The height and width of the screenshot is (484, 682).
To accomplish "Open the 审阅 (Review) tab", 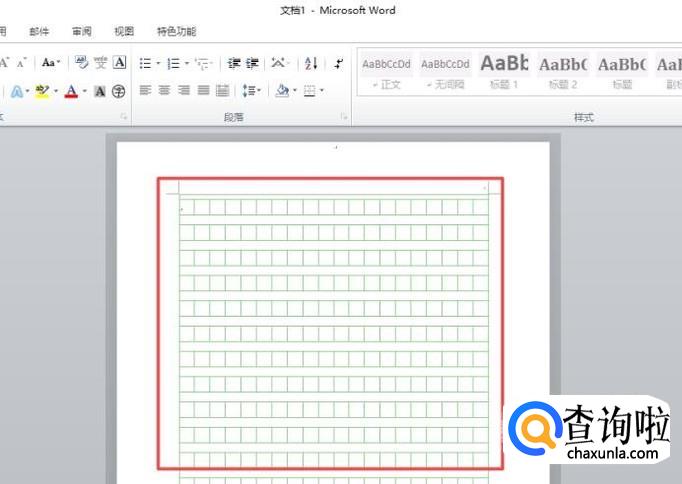I will point(82,31).
